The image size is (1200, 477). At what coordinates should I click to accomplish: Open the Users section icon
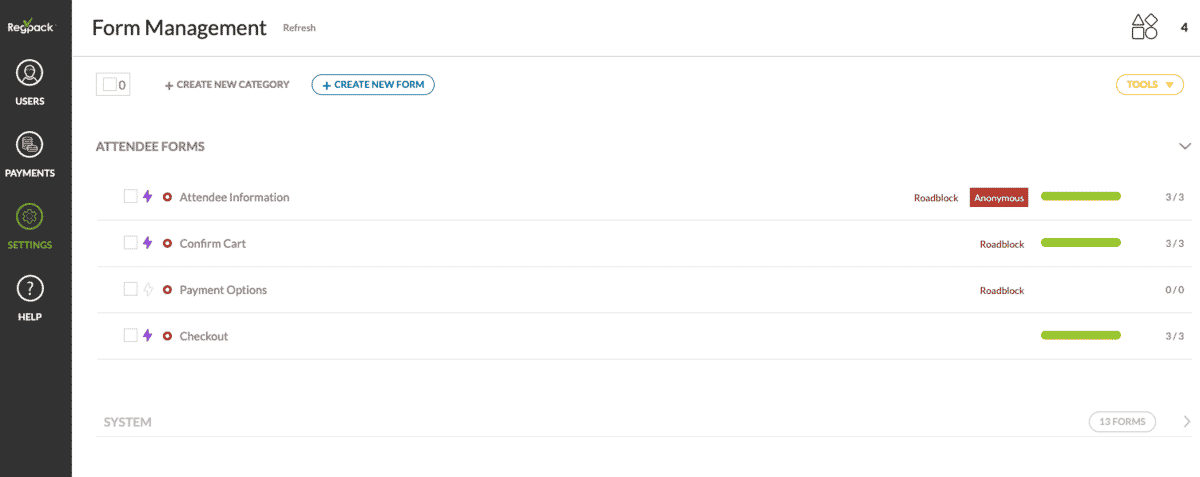30,75
